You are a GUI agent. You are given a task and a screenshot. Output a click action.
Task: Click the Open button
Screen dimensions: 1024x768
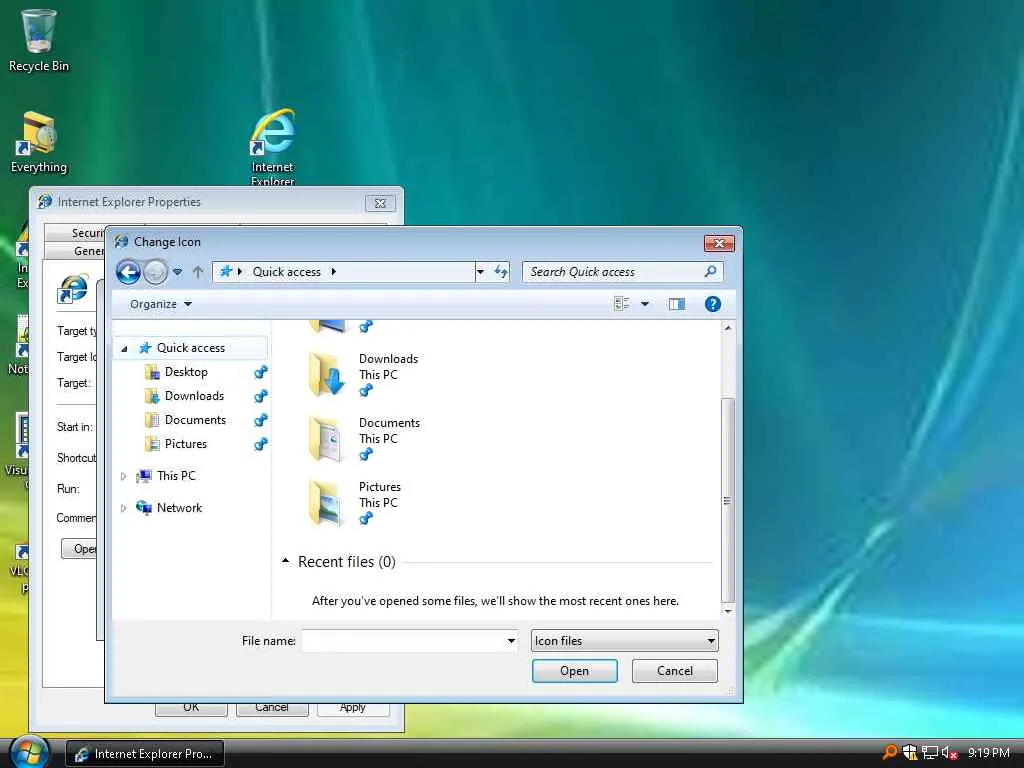click(x=575, y=671)
